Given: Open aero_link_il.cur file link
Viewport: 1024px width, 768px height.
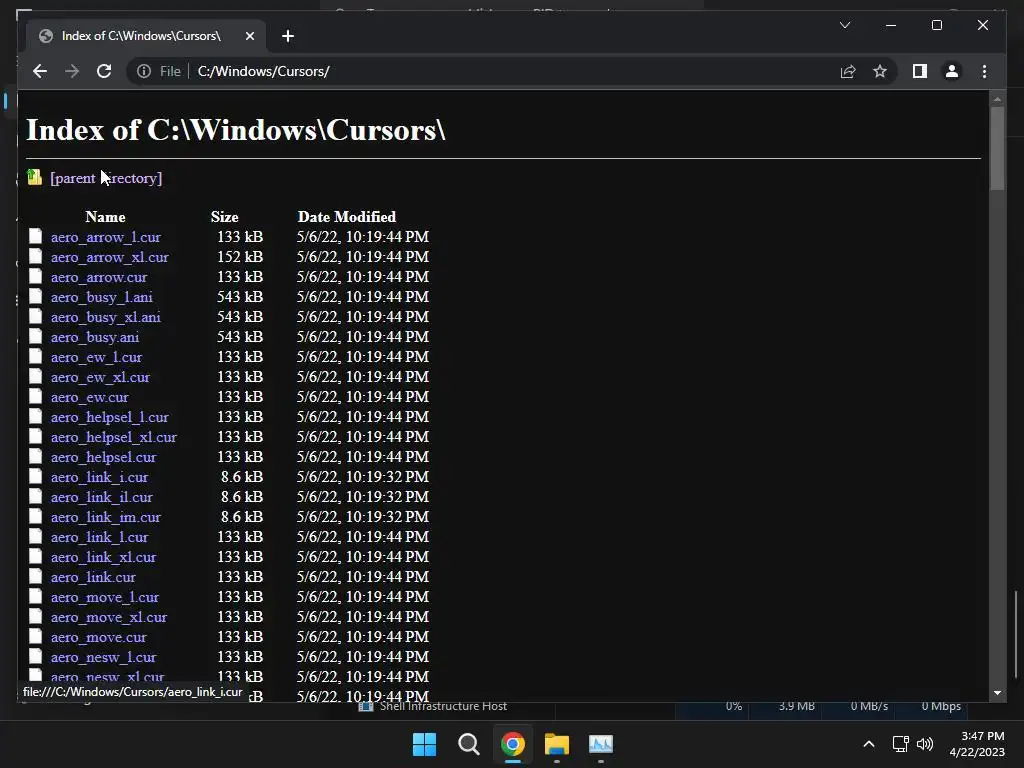Looking at the screenshot, I should [x=102, y=498].
